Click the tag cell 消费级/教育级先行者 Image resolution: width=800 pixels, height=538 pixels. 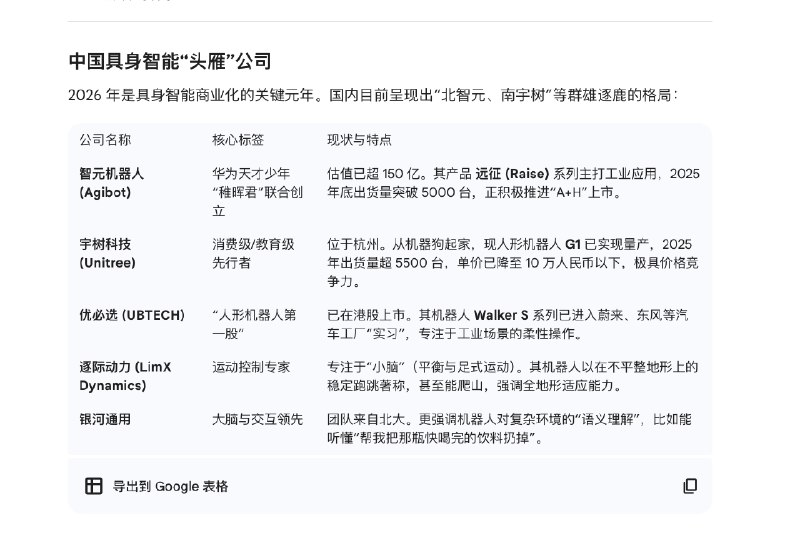[x=254, y=253]
